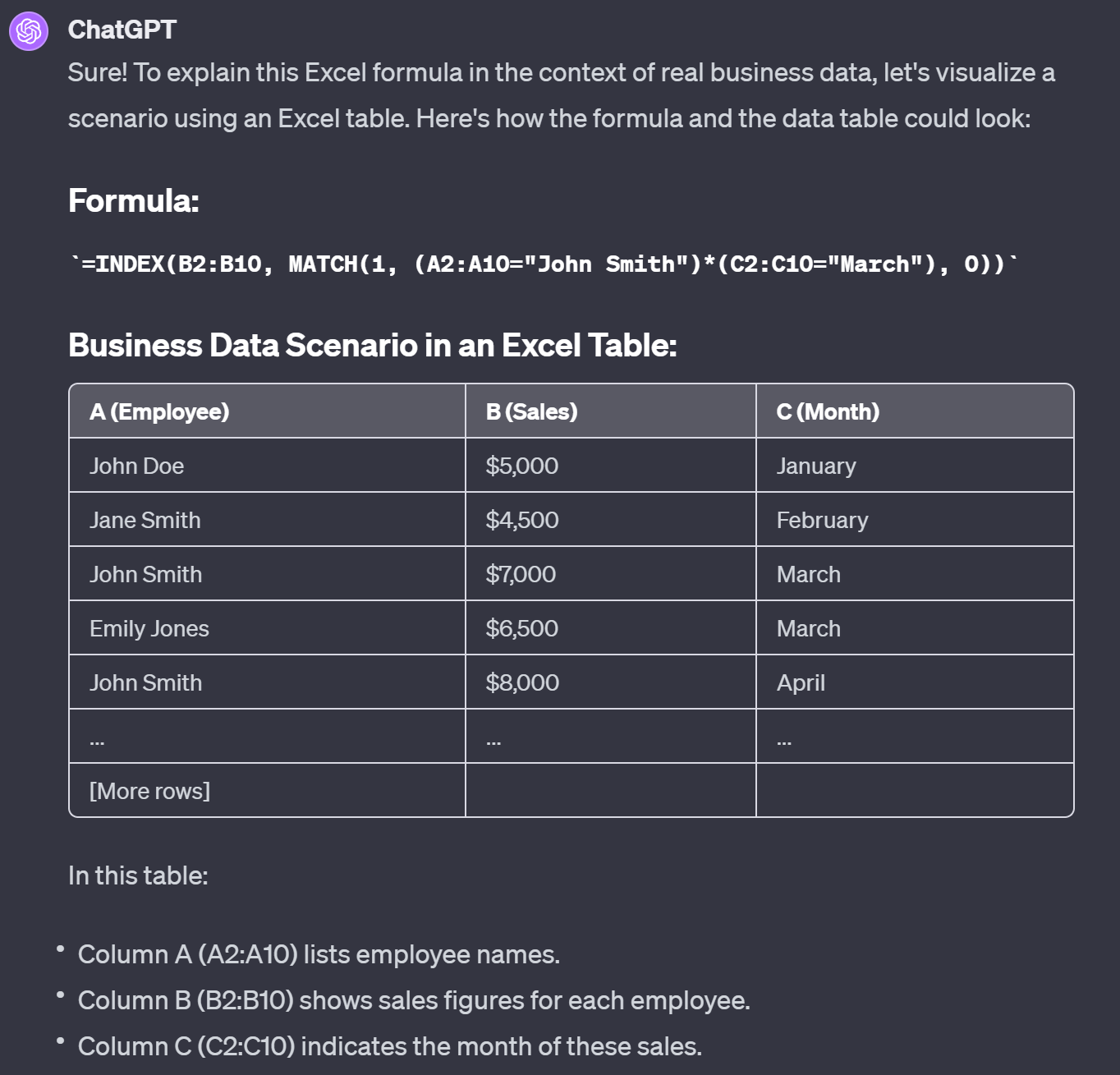Click the $8,000 sales cell
The image size is (1120, 1075).
pos(522,682)
